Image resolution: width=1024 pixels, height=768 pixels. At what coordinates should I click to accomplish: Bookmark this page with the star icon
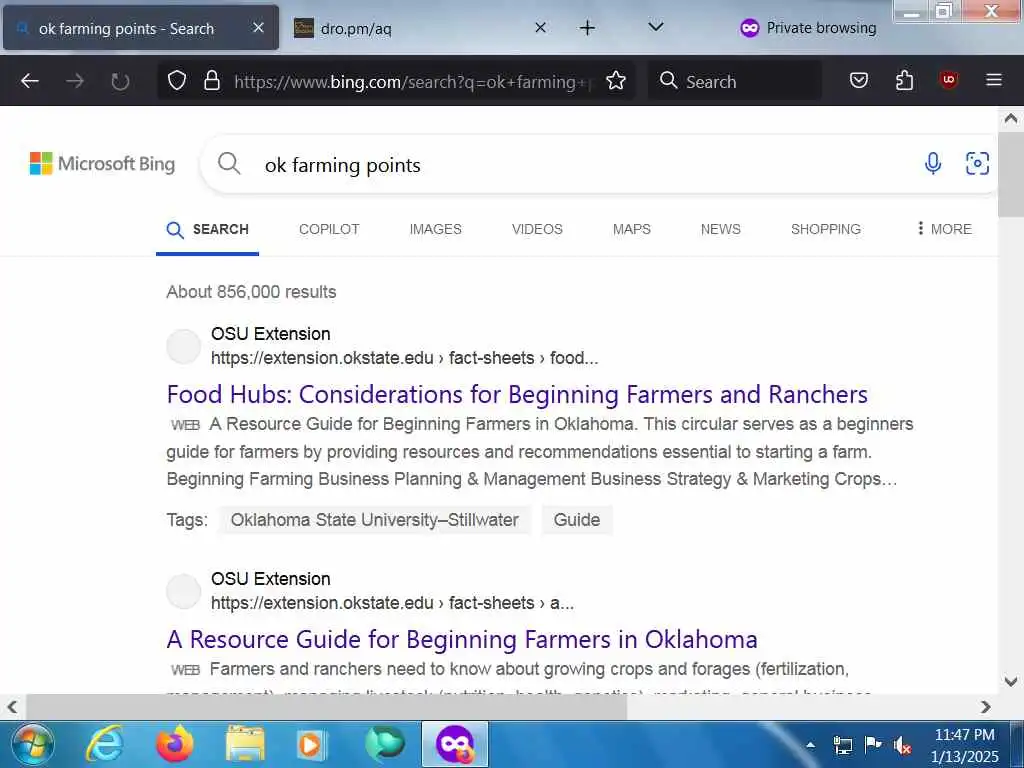615,81
